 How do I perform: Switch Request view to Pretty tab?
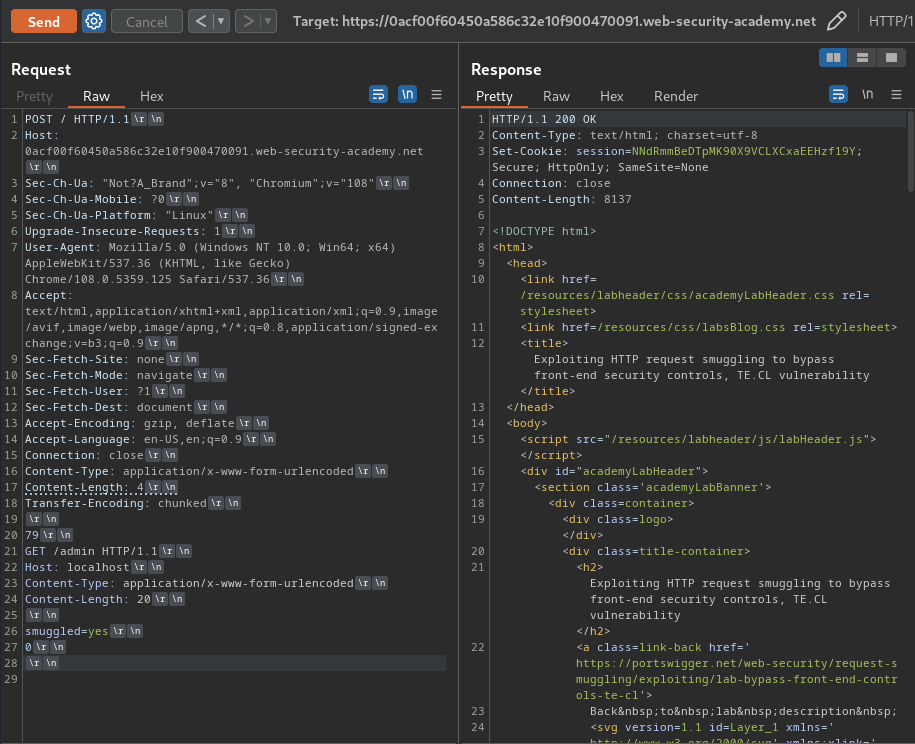pyautogui.click(x=34, y=96)
